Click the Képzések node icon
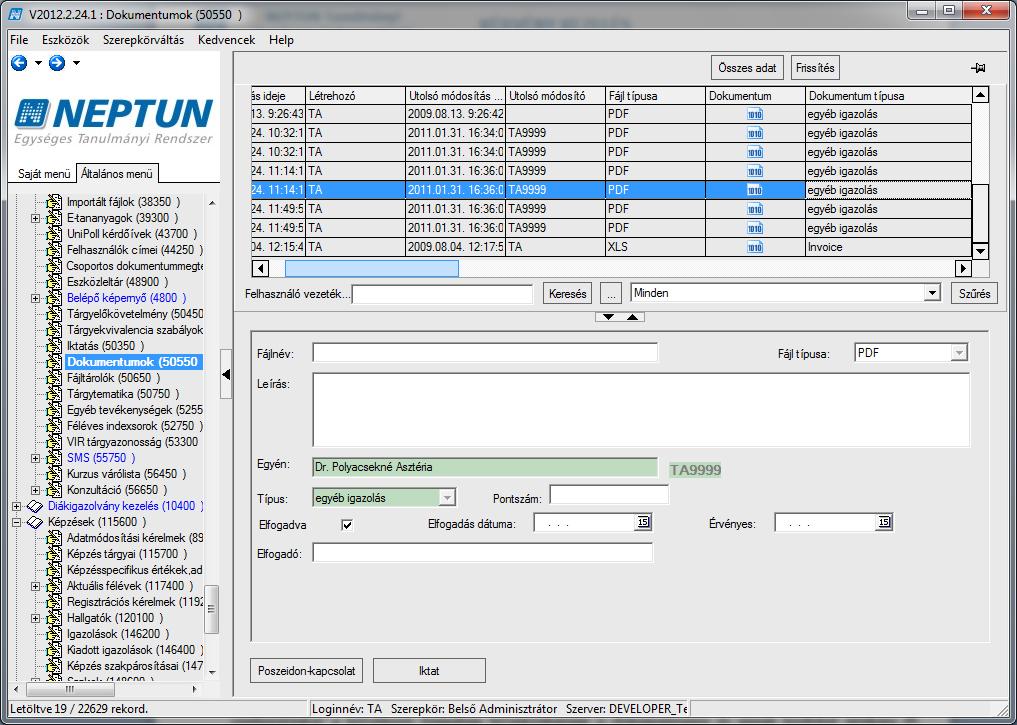The height and width of the screenshot is (725, 1017). (35, 521)
